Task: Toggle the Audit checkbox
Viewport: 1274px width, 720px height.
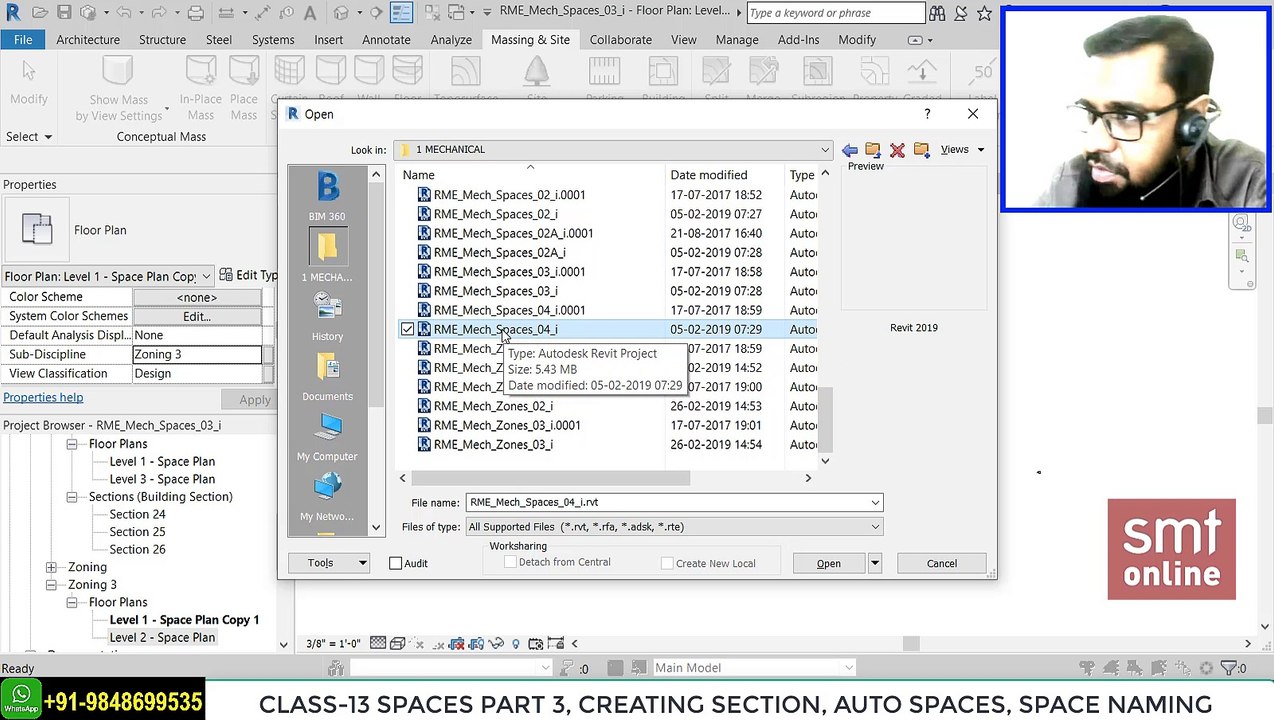Action: point(396,564)
